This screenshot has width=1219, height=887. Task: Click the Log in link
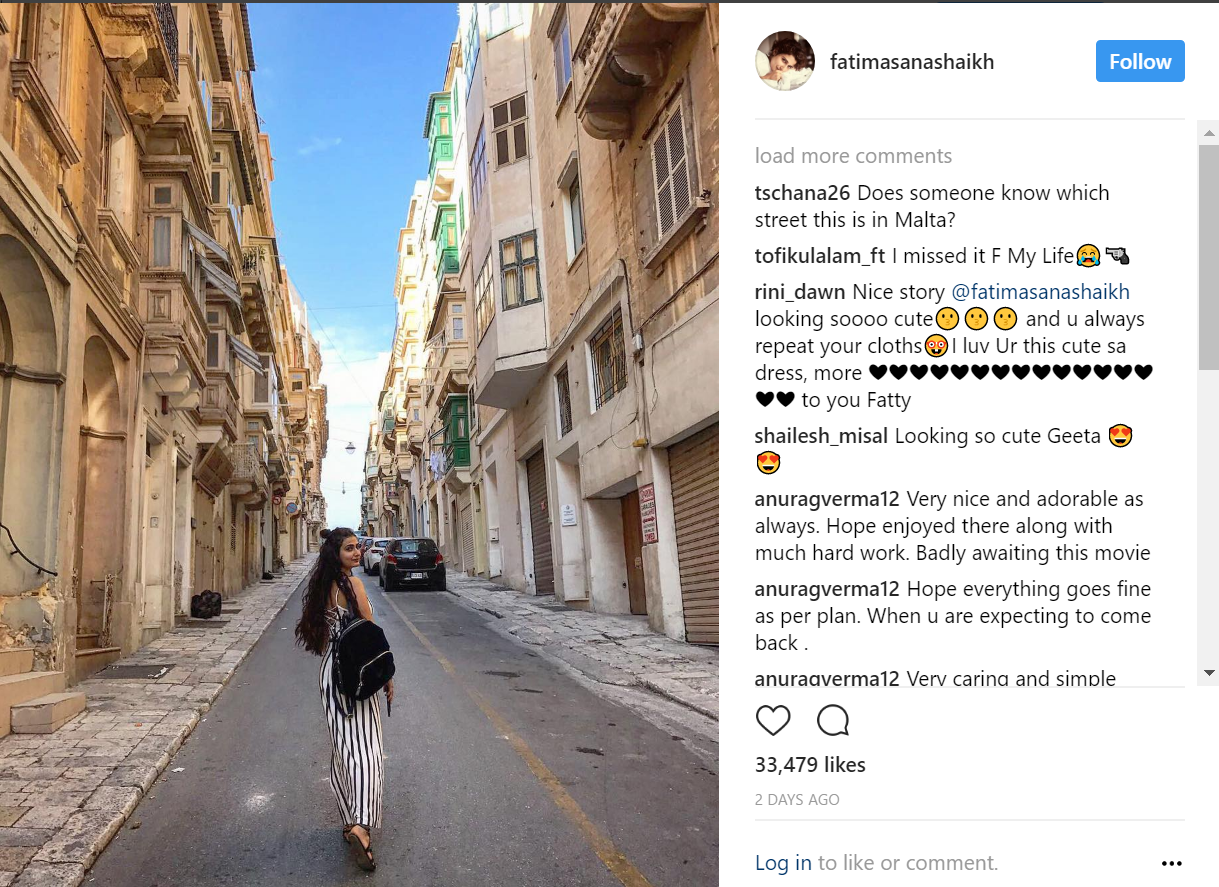(x=783, y=863)
